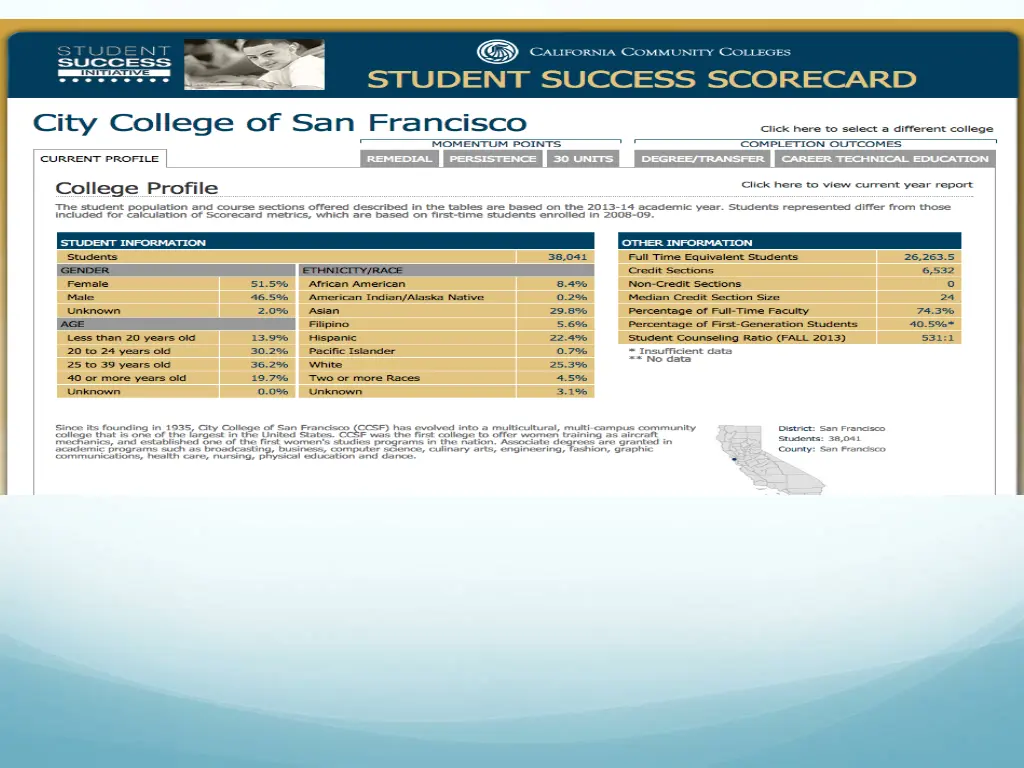Click the Insufficient data footnote
1024x768 pixels.
coord(680,351)
